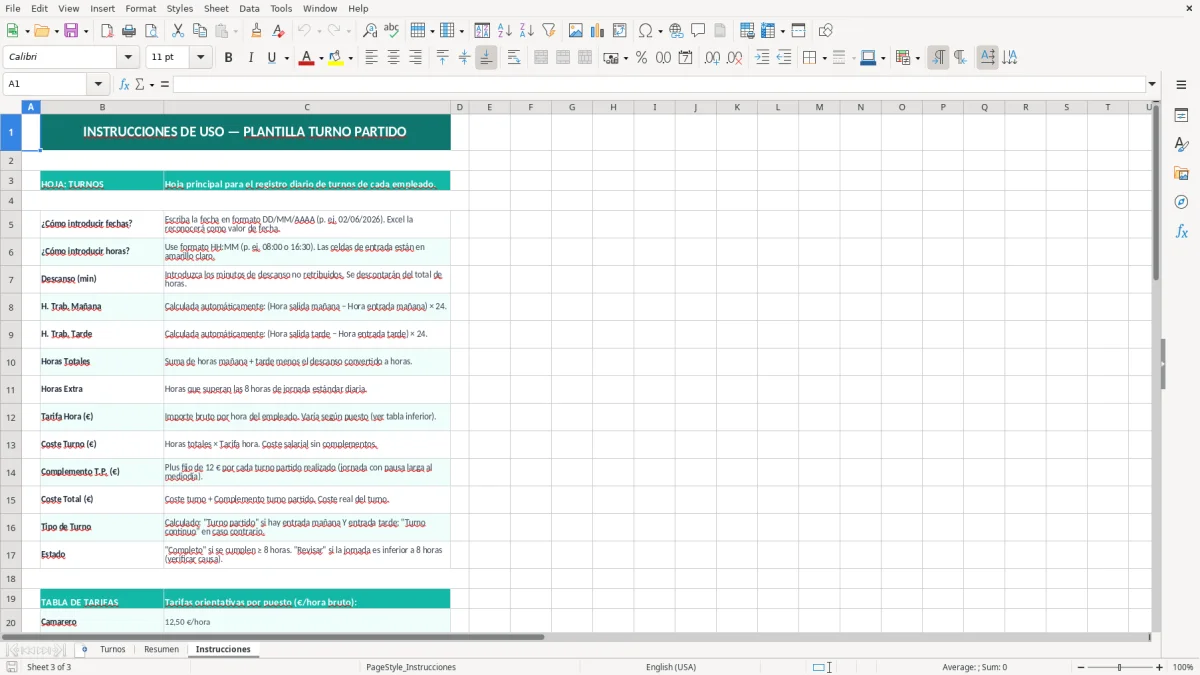Open the sidebar Navigator panel
Viewport: 1200px width, 675px height.
pyautogui.click(x=1181, y=202)
